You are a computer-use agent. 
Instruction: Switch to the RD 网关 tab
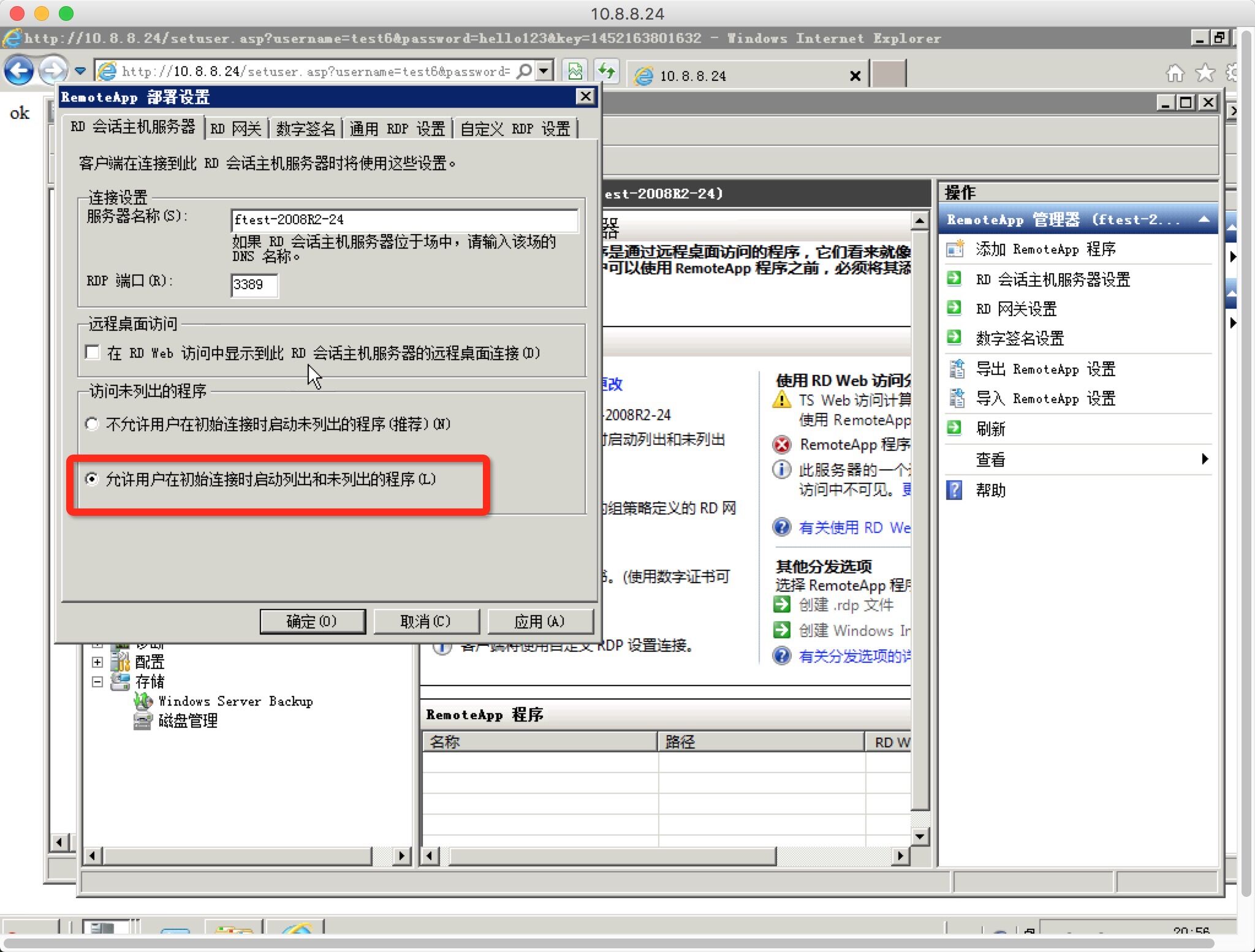point(236,129)
